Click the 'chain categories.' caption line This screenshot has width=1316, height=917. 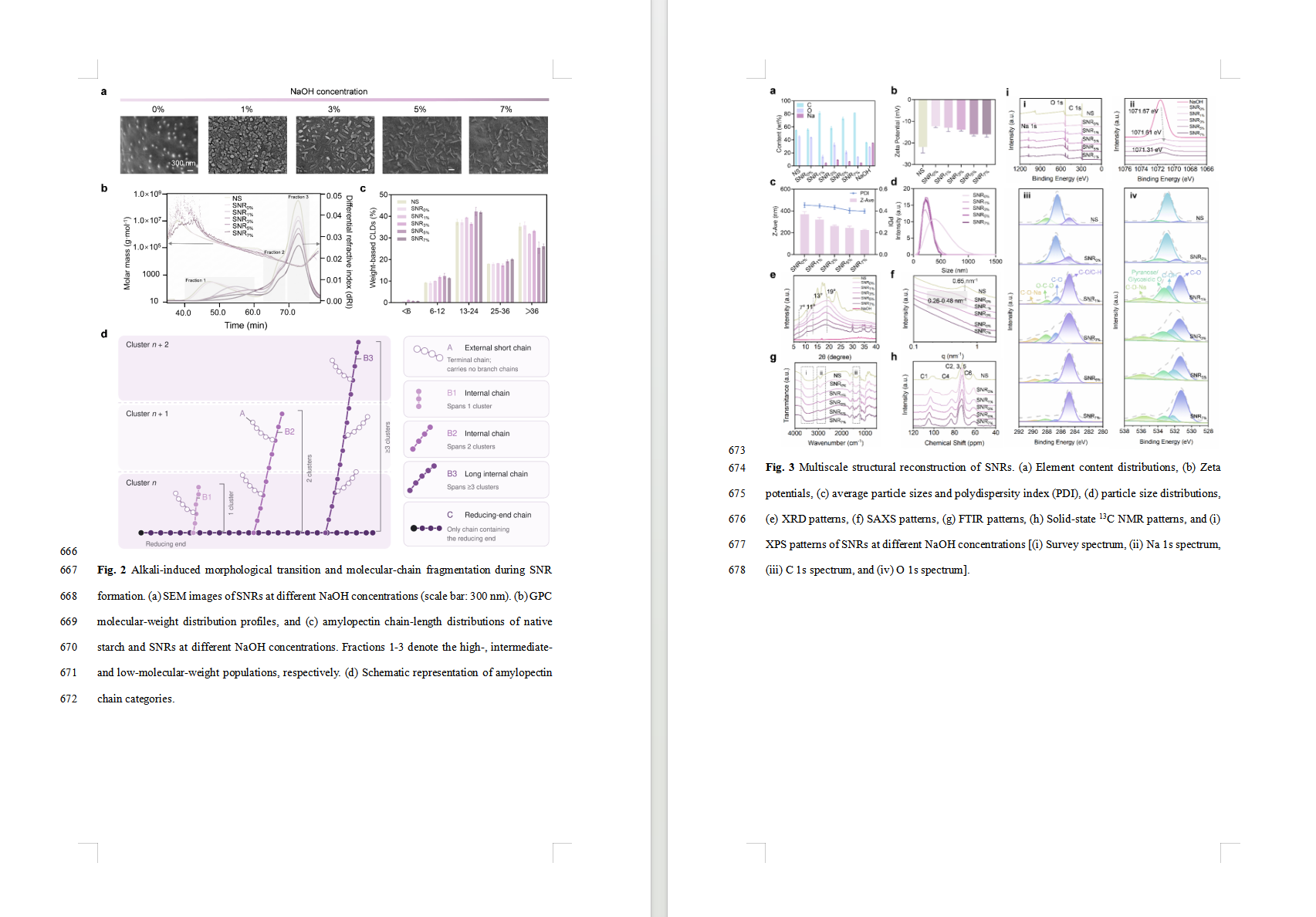coord(136,699)
